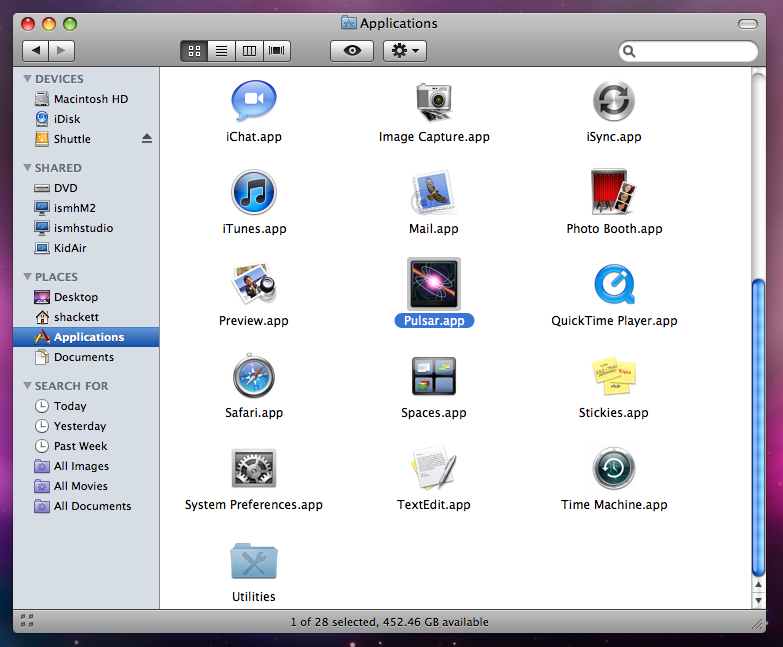Click the search magnifier icon
Viewport: 783px width, 647px height.
click(x=629, y=51)
